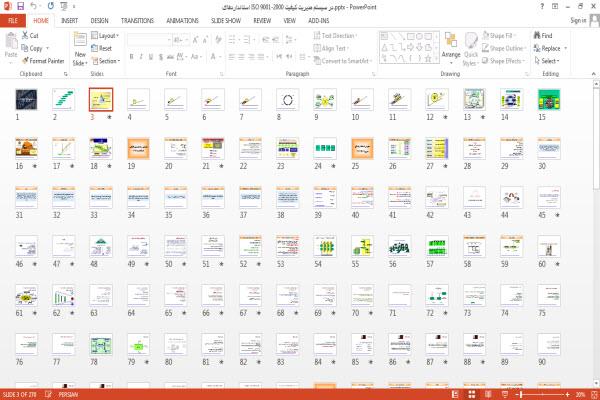Click Clear All Formatting icon

click(218, 40)
